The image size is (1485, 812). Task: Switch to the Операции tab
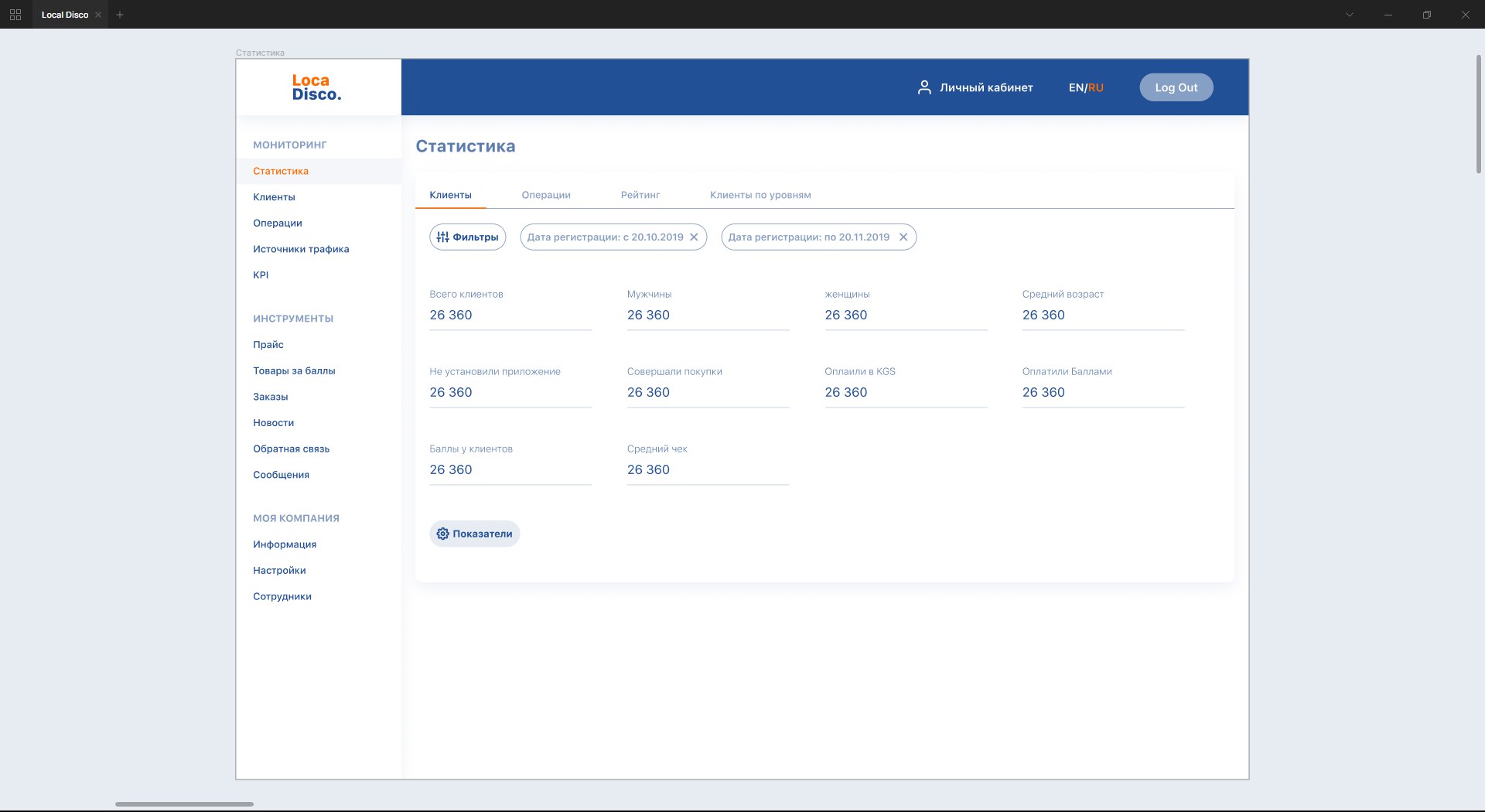(x=546, y=195)
